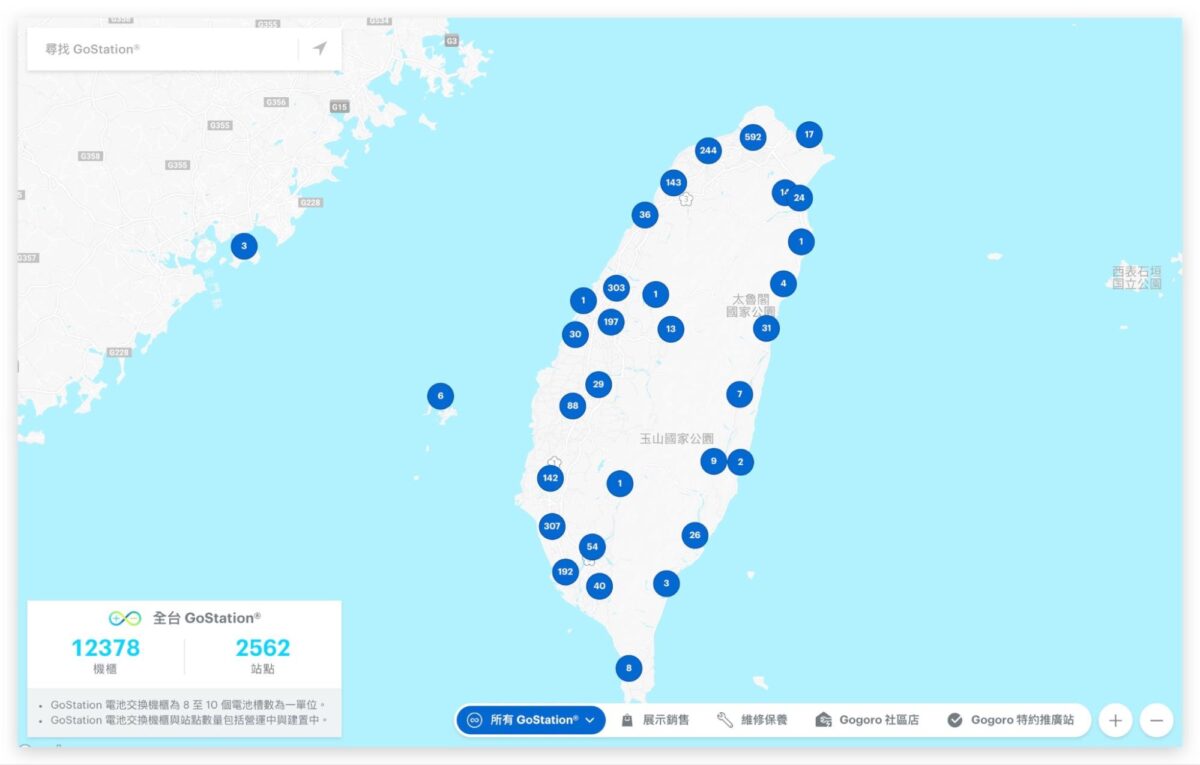Open the 143 station cluster marker
Screen dimensions: 1200x765
[x=673, y=183]
